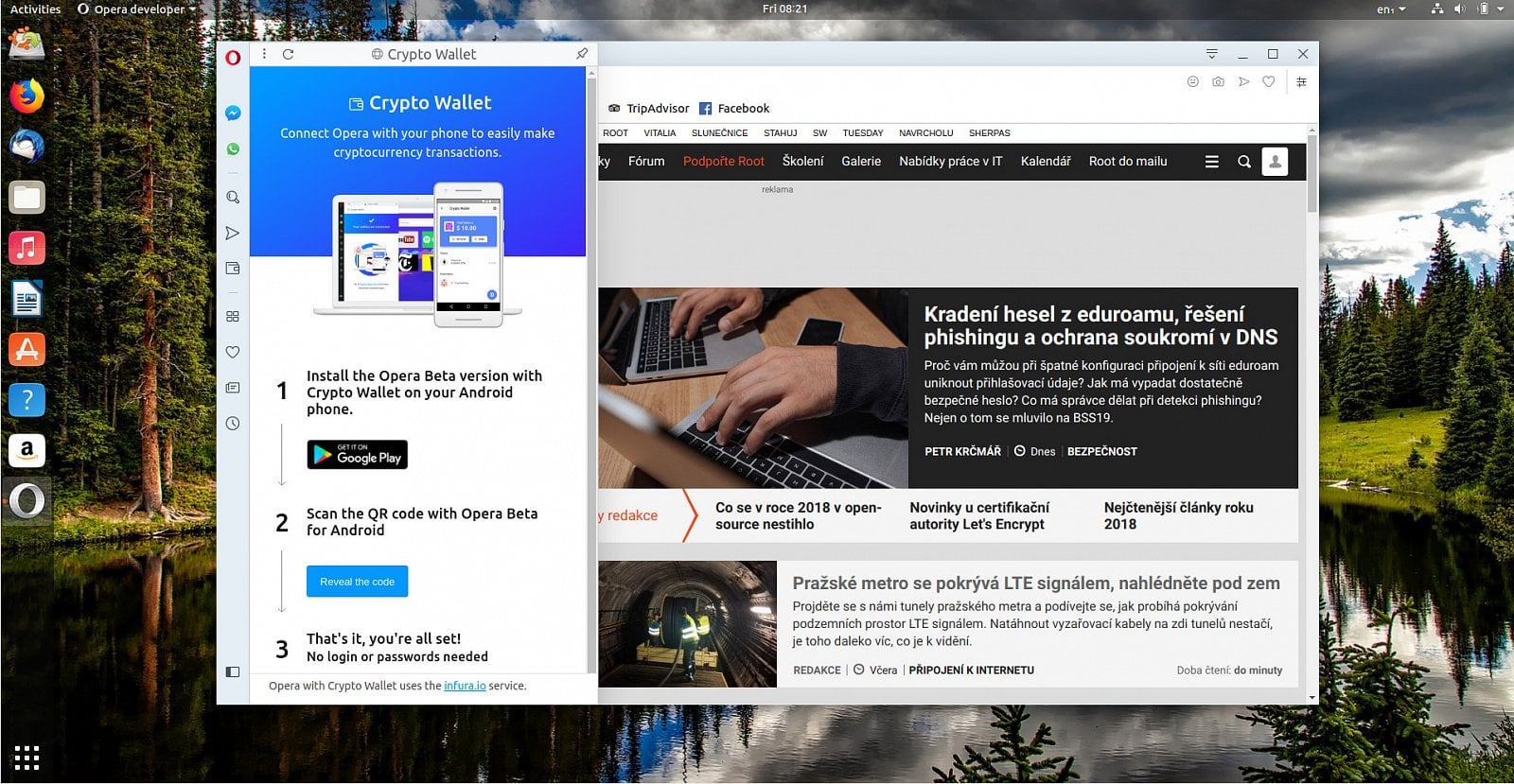This screenshot has width=1514, height=784.
Task: Click the search magnifier on Root site
Action: click(1244, 162)
